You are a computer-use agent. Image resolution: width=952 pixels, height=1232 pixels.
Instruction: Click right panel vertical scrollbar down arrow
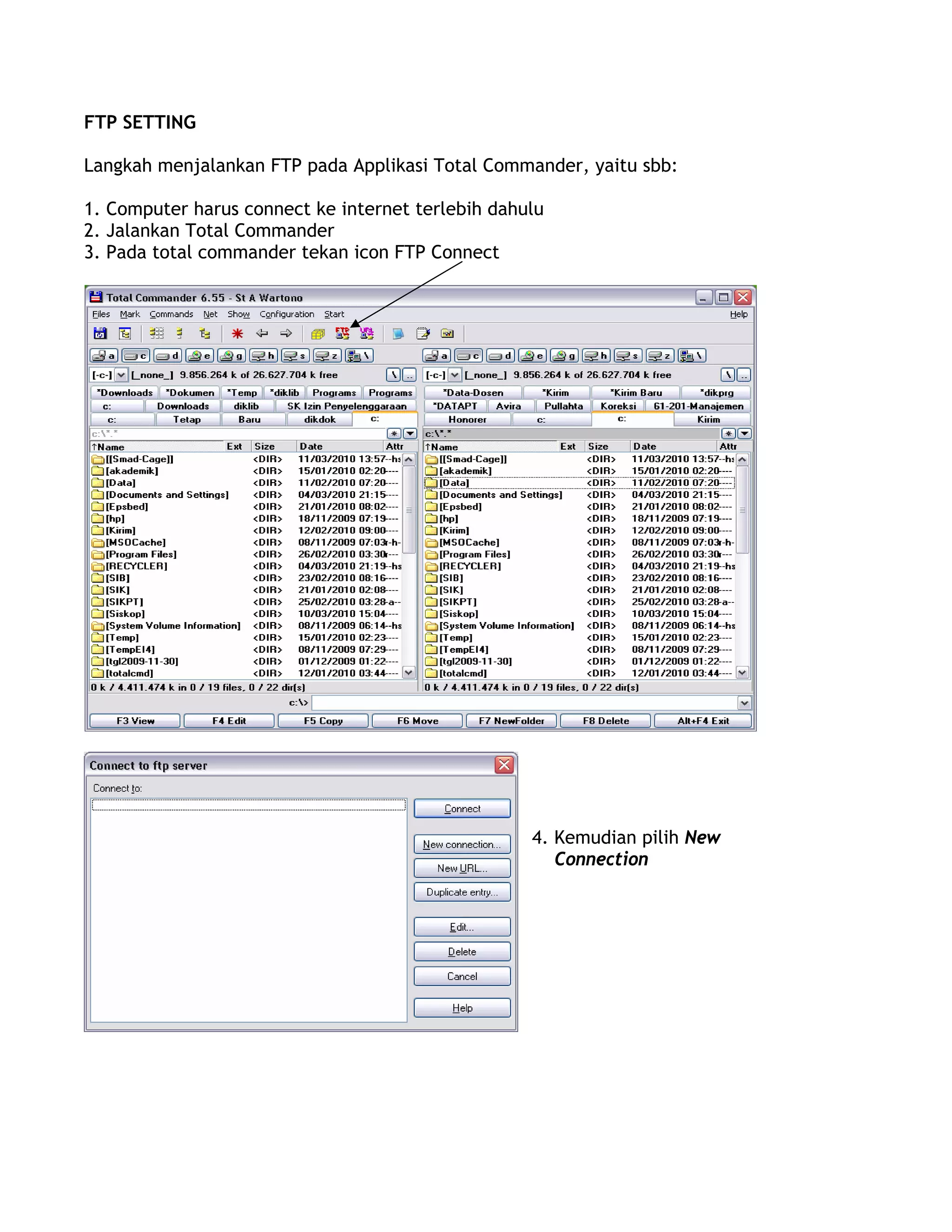tap(742, 672)
